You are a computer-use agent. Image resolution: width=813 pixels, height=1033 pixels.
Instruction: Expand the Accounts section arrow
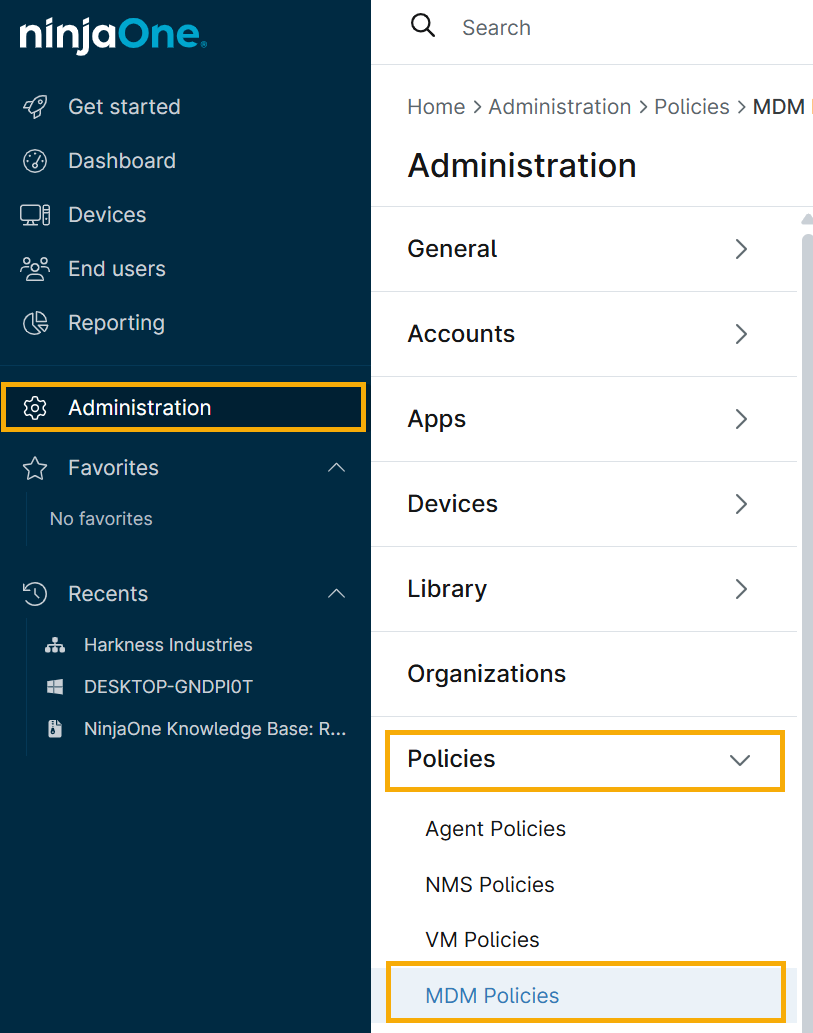click(741, 334)
